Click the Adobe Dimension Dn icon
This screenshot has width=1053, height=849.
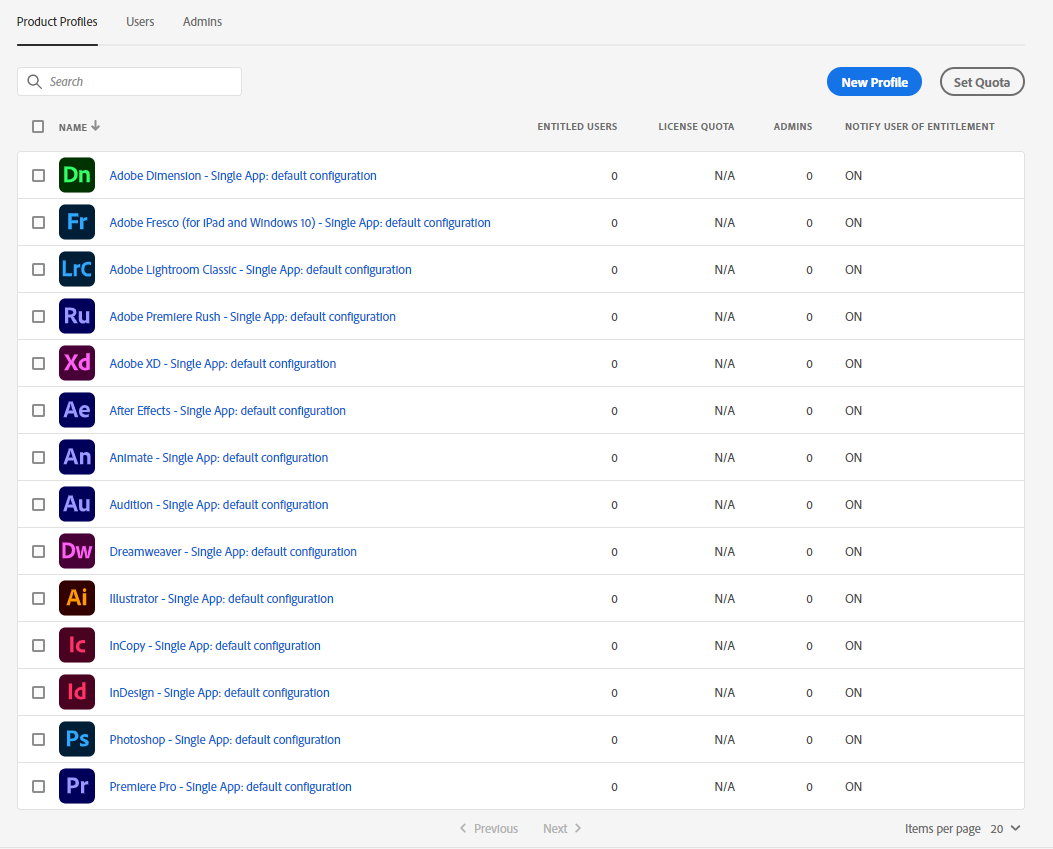click(77, 175)
